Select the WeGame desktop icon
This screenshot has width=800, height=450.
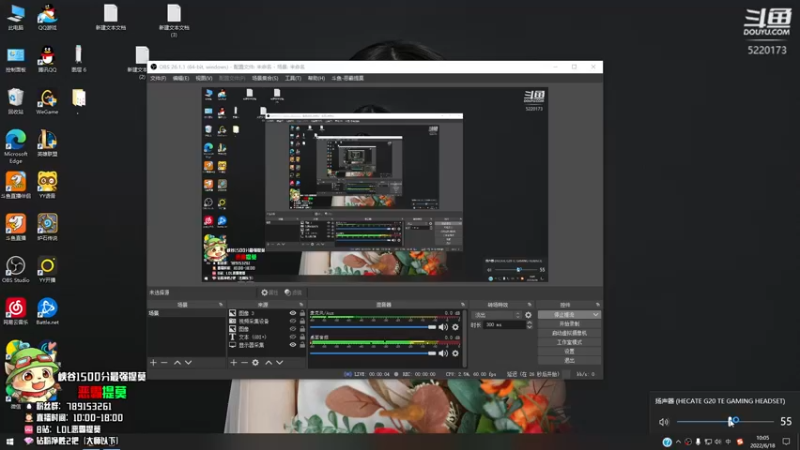(47, 101)
